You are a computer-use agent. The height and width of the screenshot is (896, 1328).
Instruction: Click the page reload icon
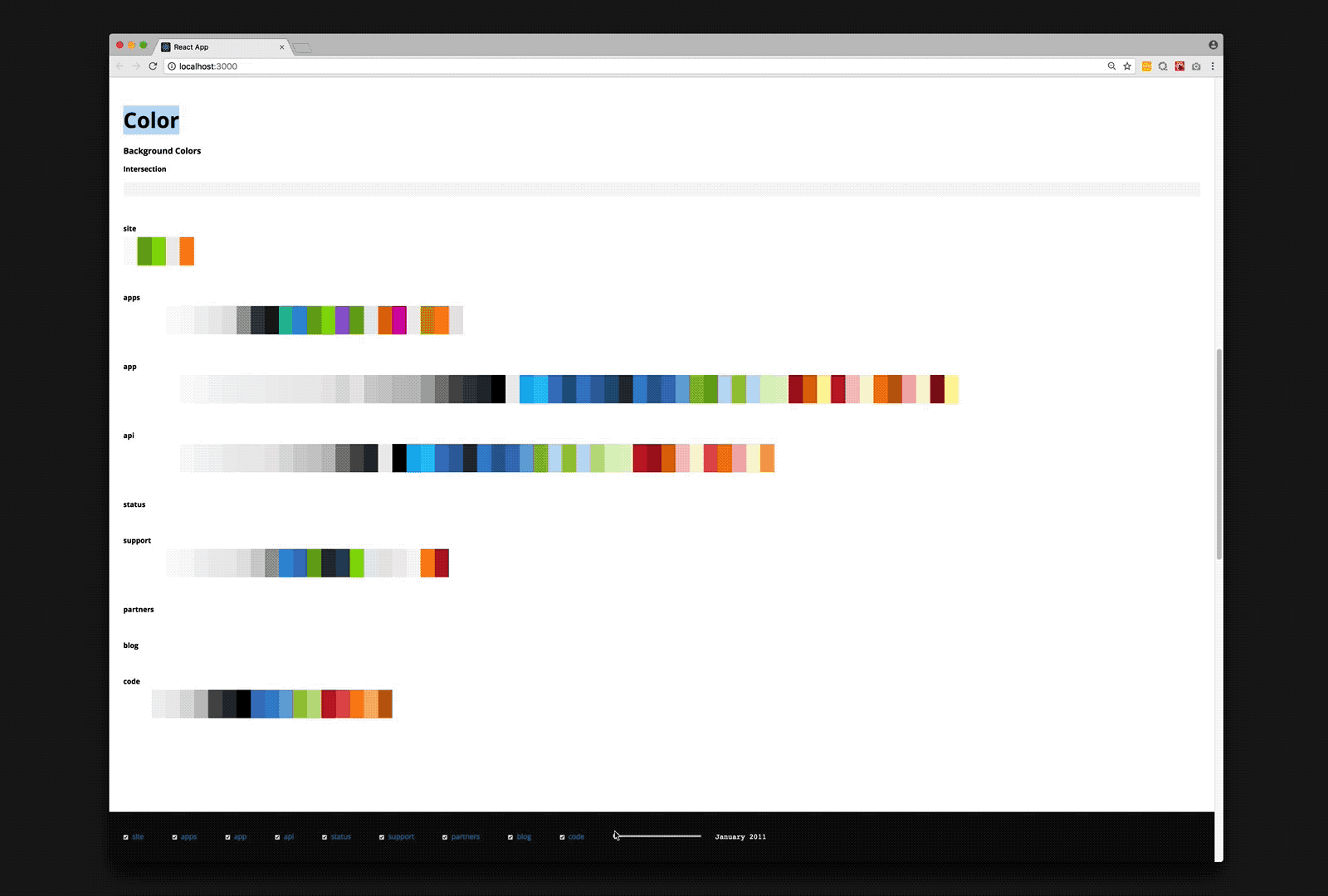point(153,66)
